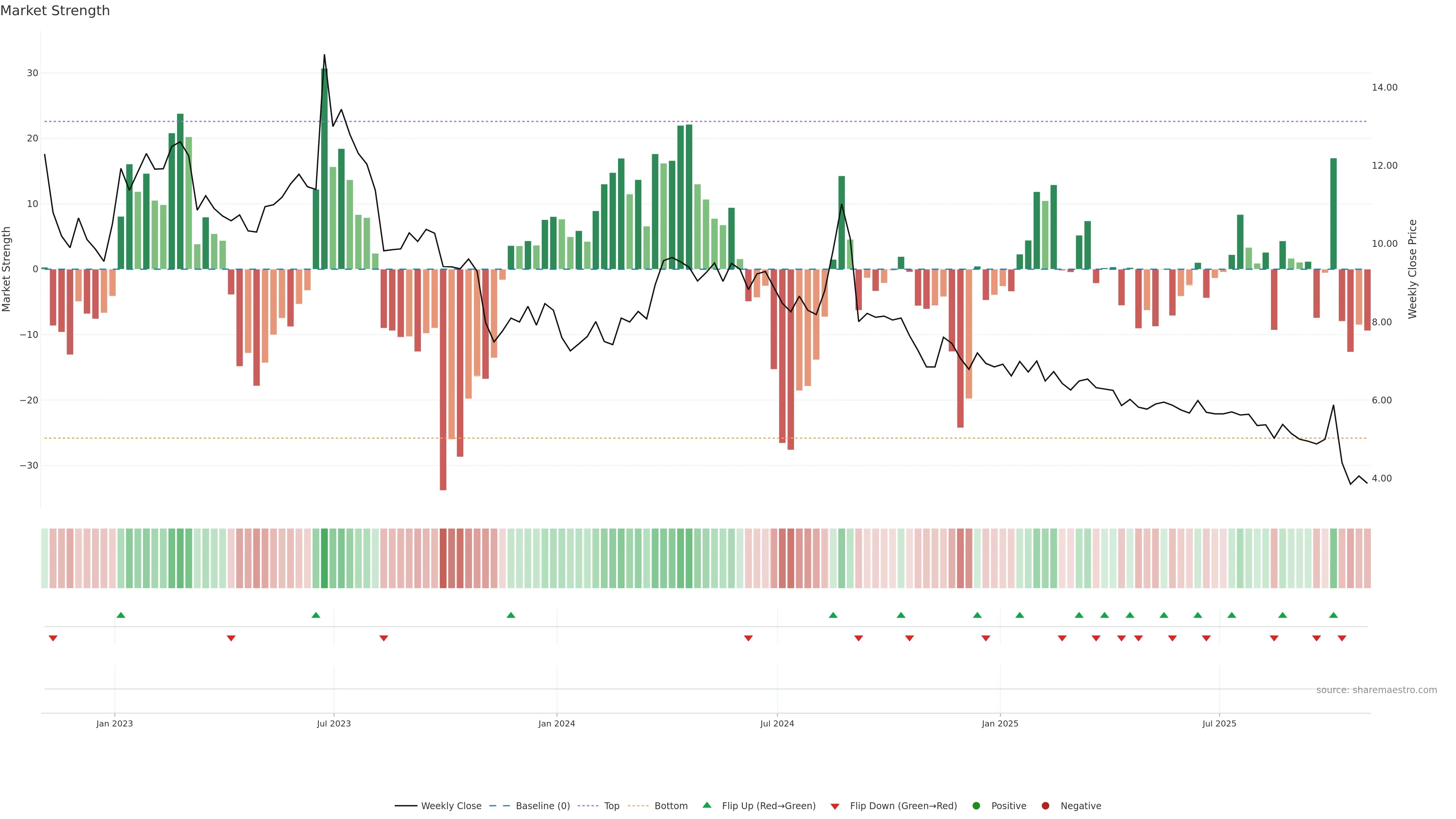Click the Negative red circle legend icon

pos(1045,805)
